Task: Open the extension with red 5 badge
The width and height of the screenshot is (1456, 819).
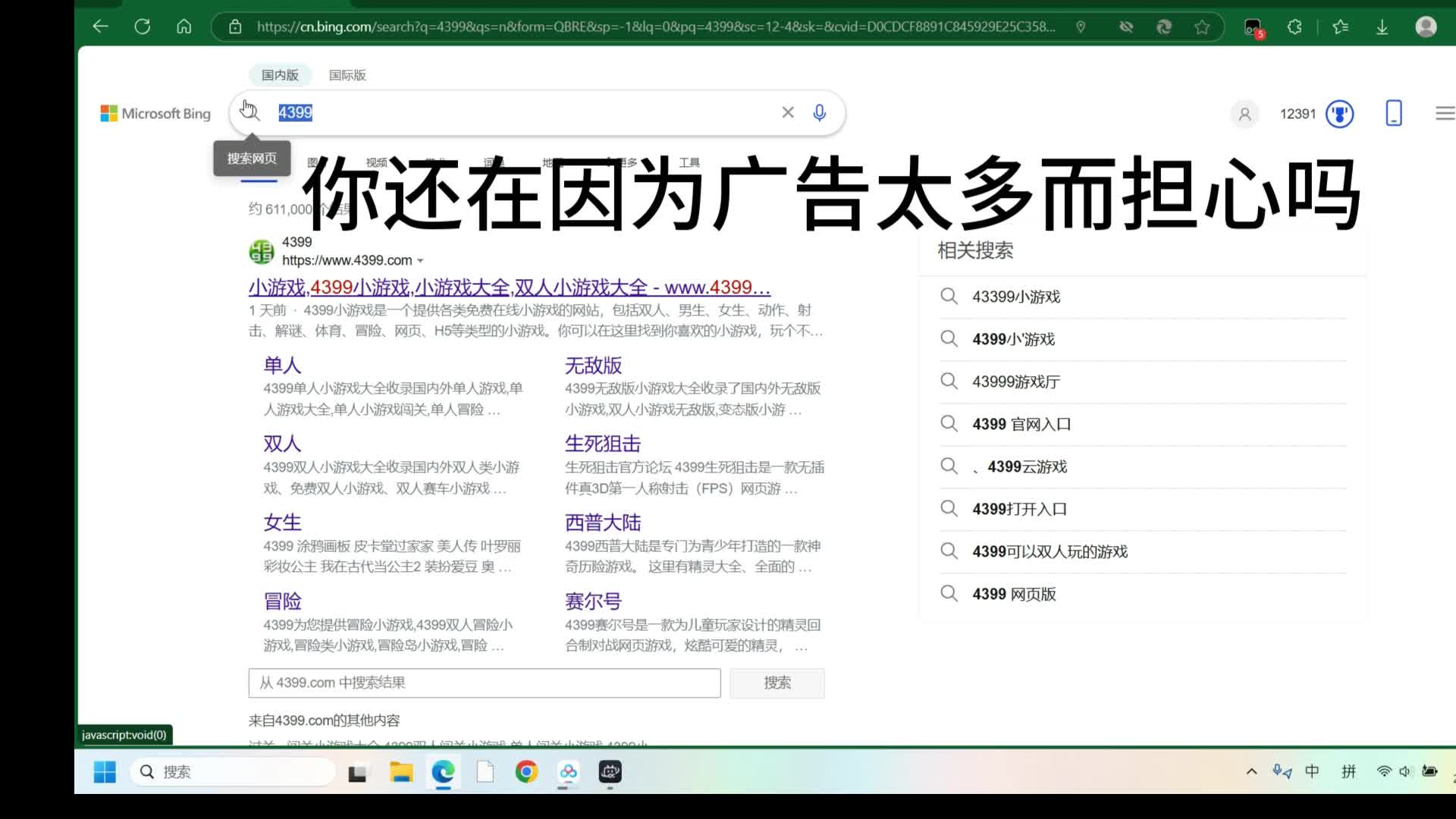Action: pyautogui.click(x=1254, y=28)
